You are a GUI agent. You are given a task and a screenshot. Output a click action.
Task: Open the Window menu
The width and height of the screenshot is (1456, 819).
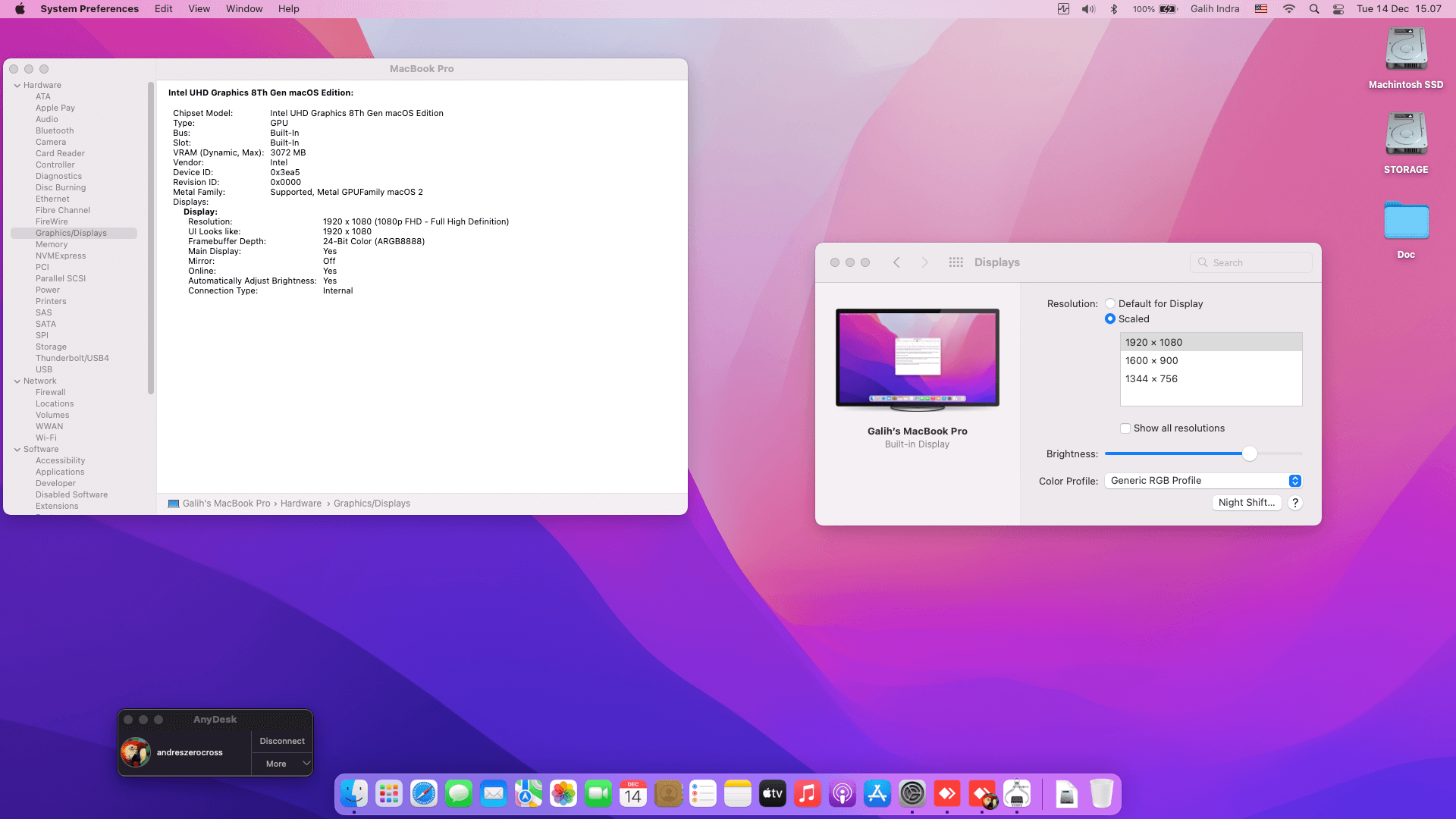click(244, 9)
